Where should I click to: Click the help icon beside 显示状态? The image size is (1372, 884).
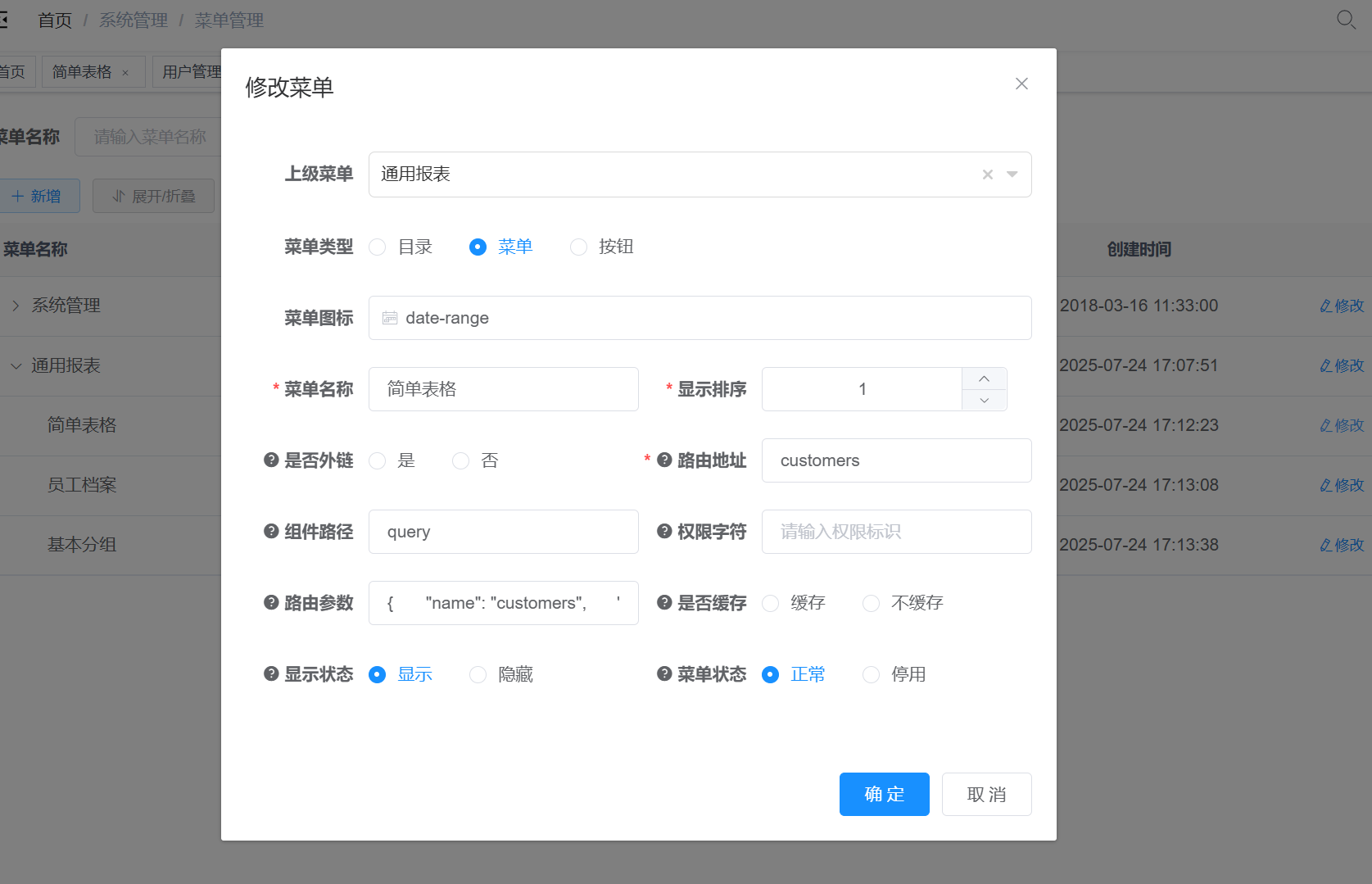coord(271,673)
